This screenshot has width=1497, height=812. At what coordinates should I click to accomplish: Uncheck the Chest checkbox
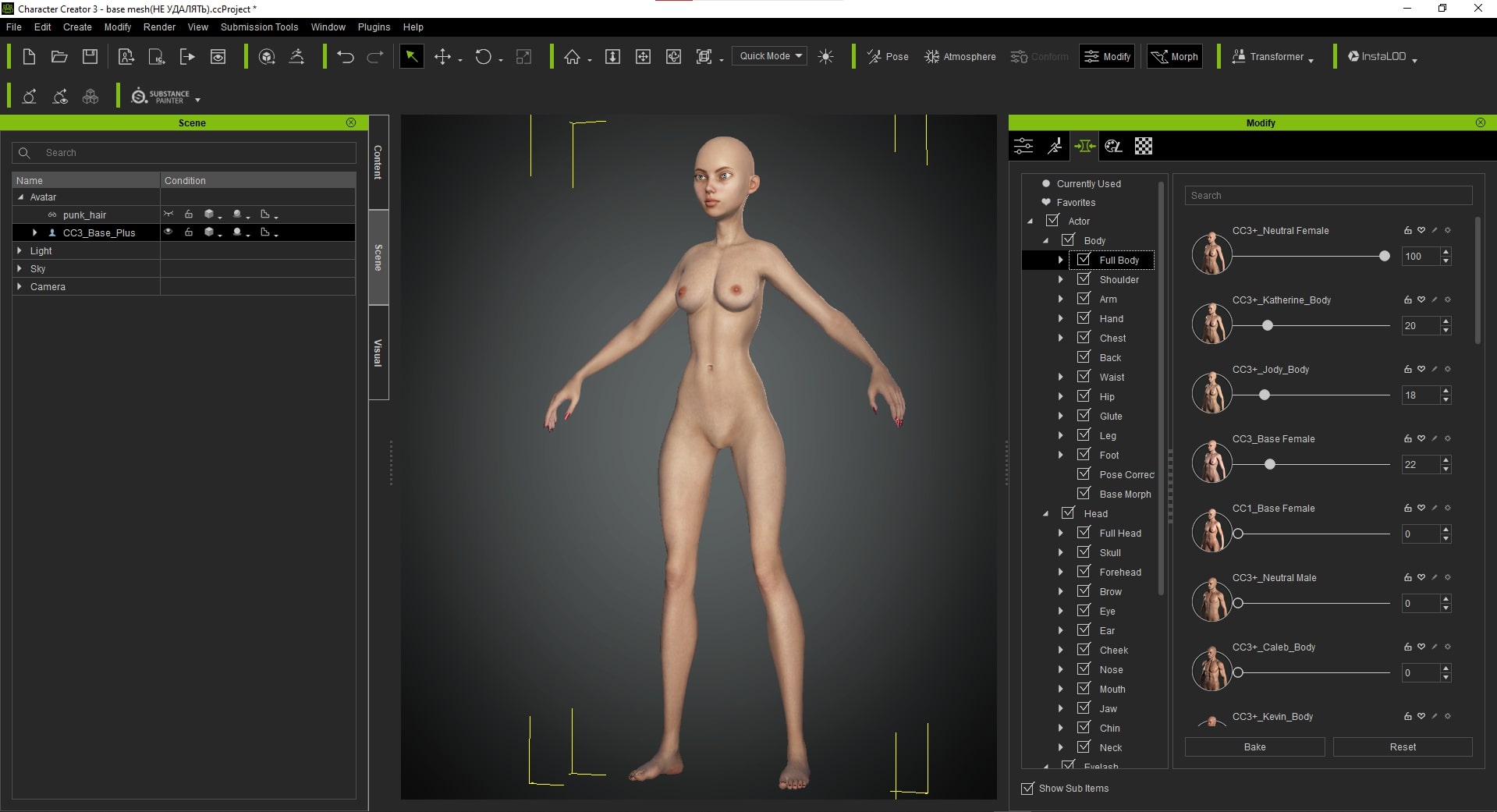click(x=1084, y=338)
